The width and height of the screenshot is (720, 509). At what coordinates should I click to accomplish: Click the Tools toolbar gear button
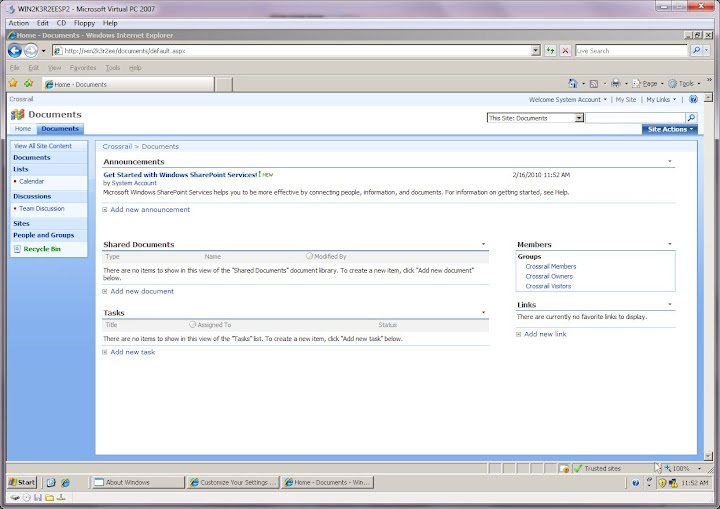(684, 84)
